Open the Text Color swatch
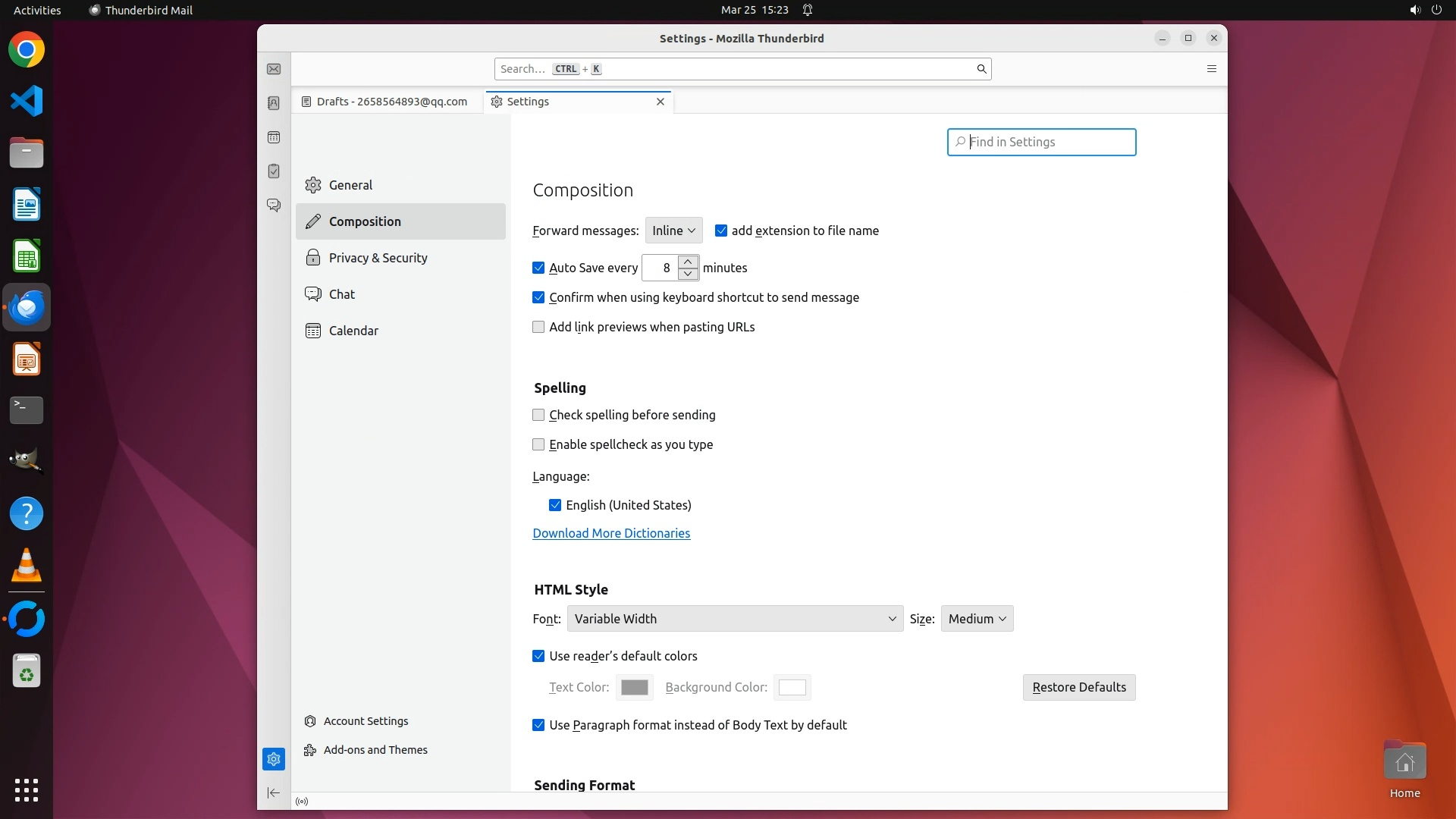Viewport: 1456px width, 819px height. click(634, 688)
